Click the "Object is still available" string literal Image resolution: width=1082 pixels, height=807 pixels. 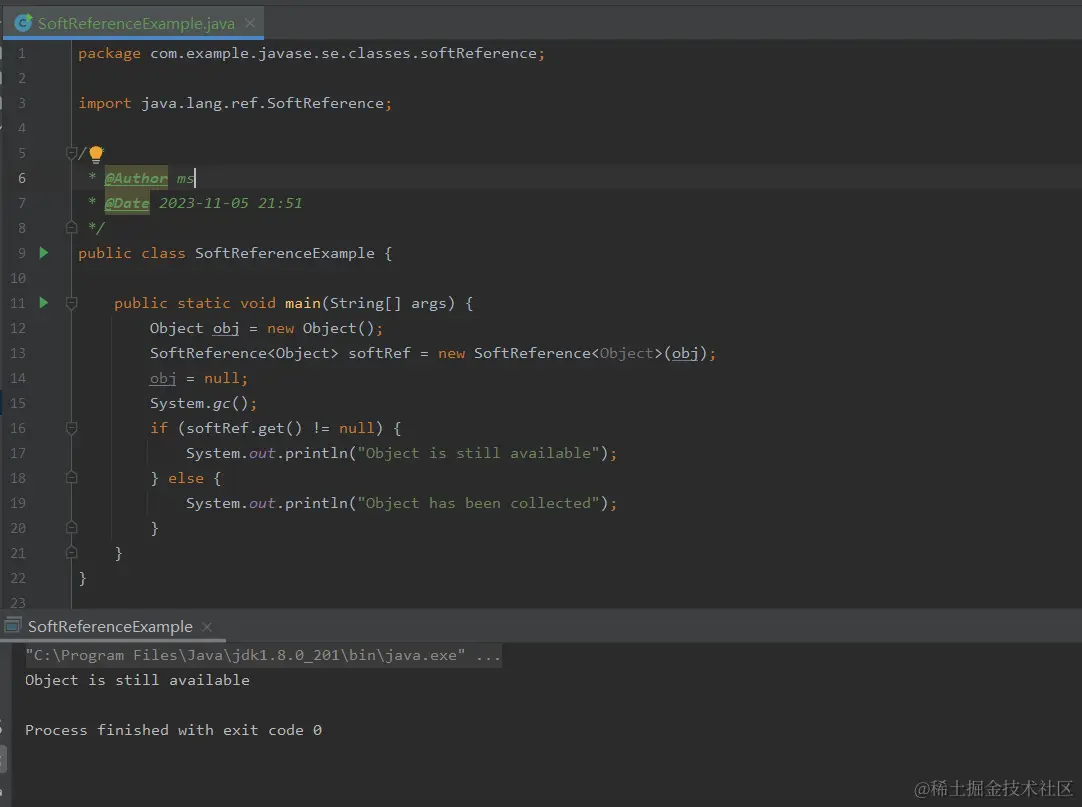(x=478, y=454)
